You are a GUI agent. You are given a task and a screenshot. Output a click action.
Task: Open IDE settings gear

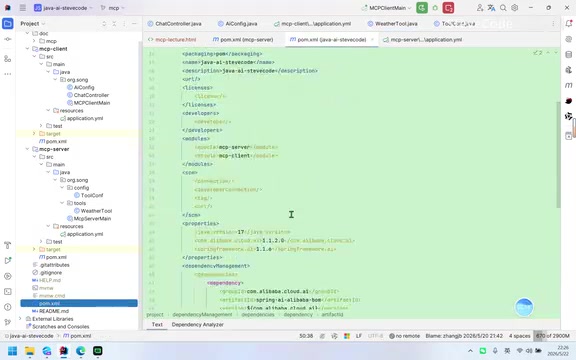pos(515,8)
